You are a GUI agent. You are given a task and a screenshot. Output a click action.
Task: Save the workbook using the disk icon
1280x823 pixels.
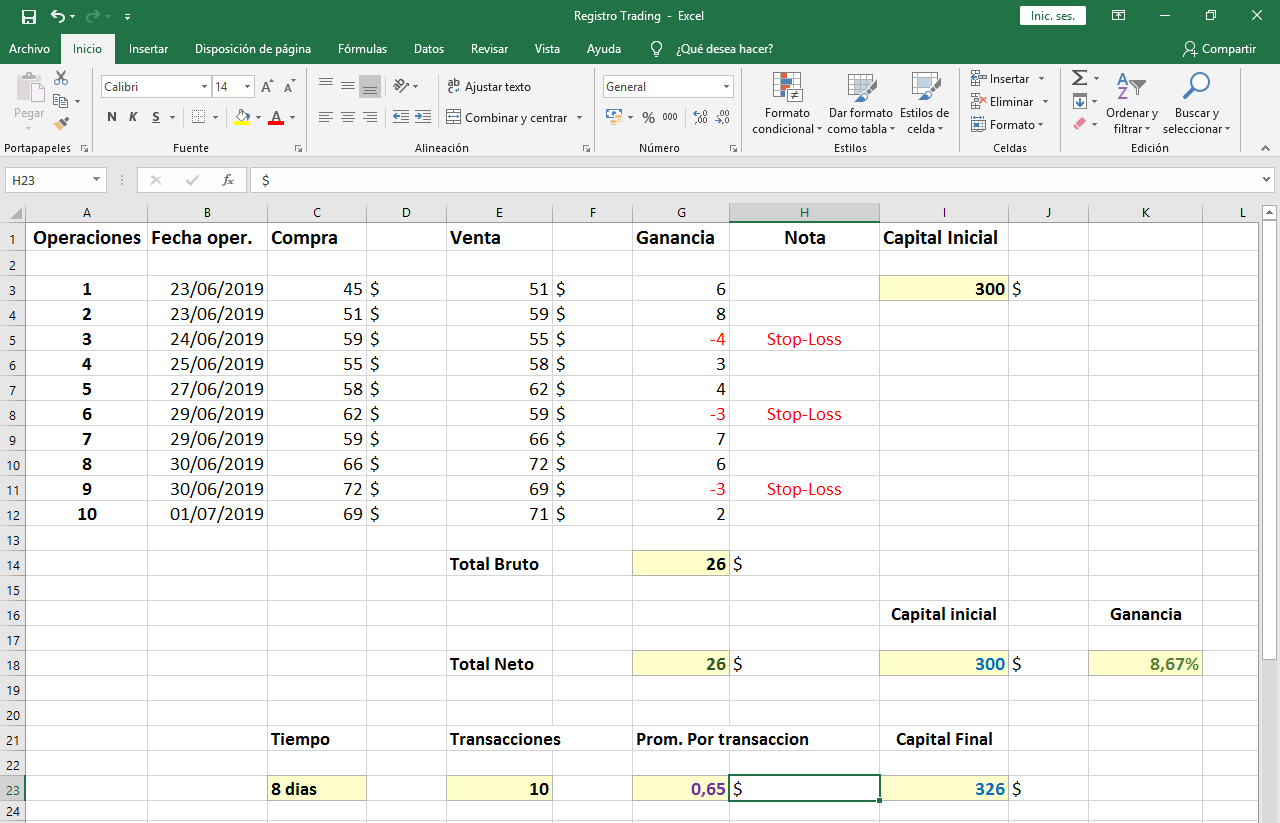(28, 16)
